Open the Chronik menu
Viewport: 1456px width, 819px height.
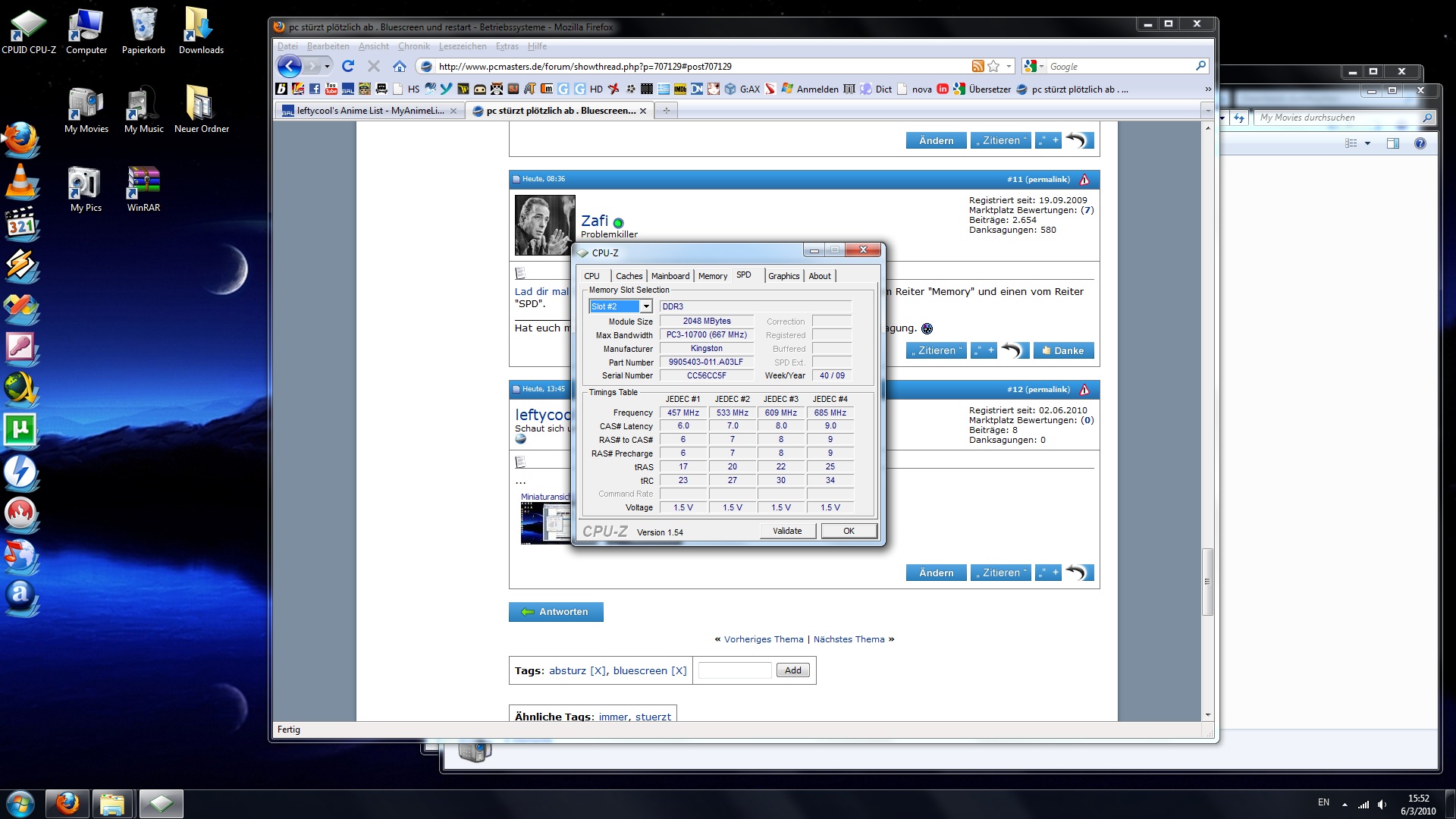click(414, 46)
